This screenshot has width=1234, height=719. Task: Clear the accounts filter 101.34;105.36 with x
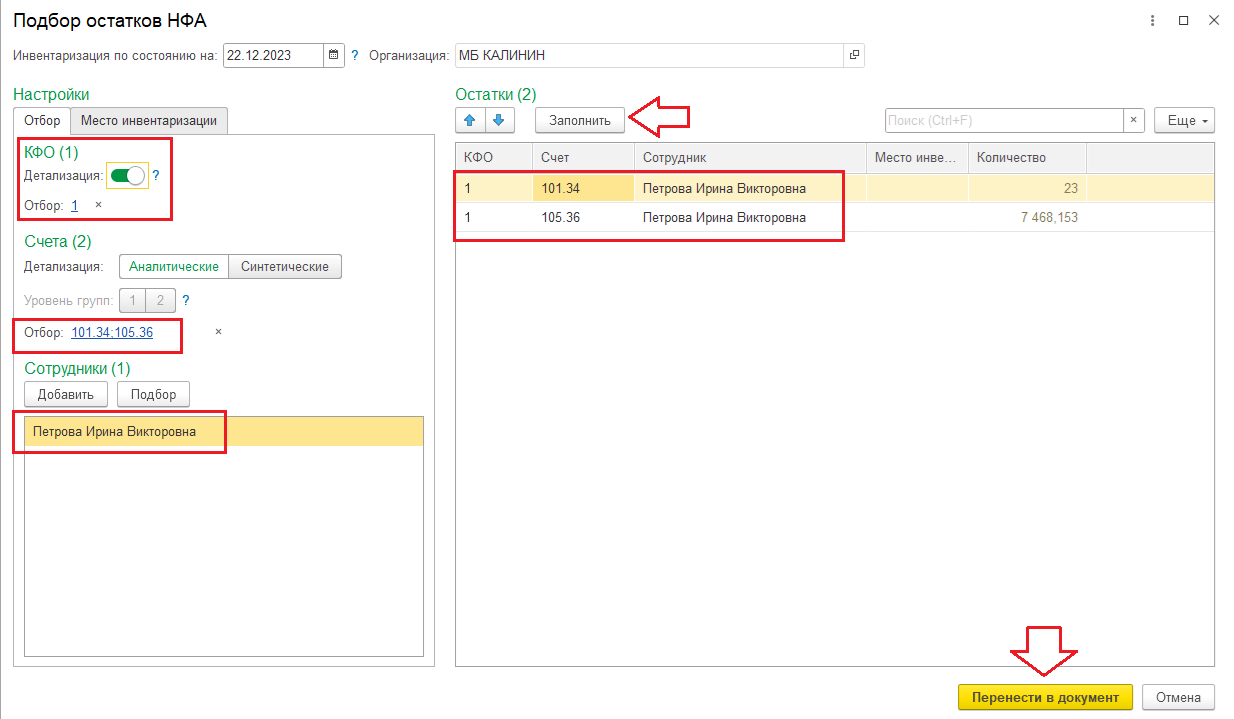(x=218, y=332)
